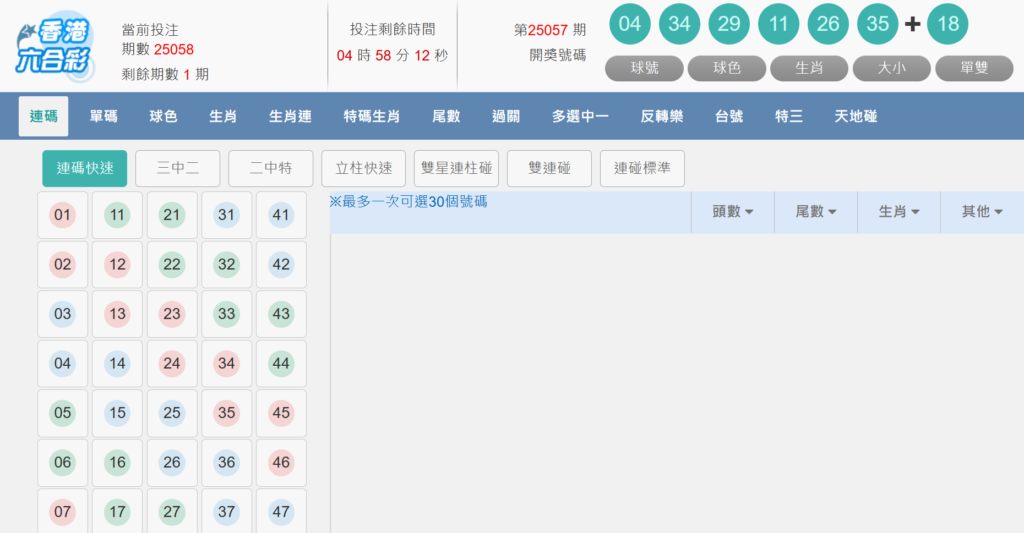Viewport: 1024px width, 533px height.
Task: Select number ball 05
Action: 63,413
